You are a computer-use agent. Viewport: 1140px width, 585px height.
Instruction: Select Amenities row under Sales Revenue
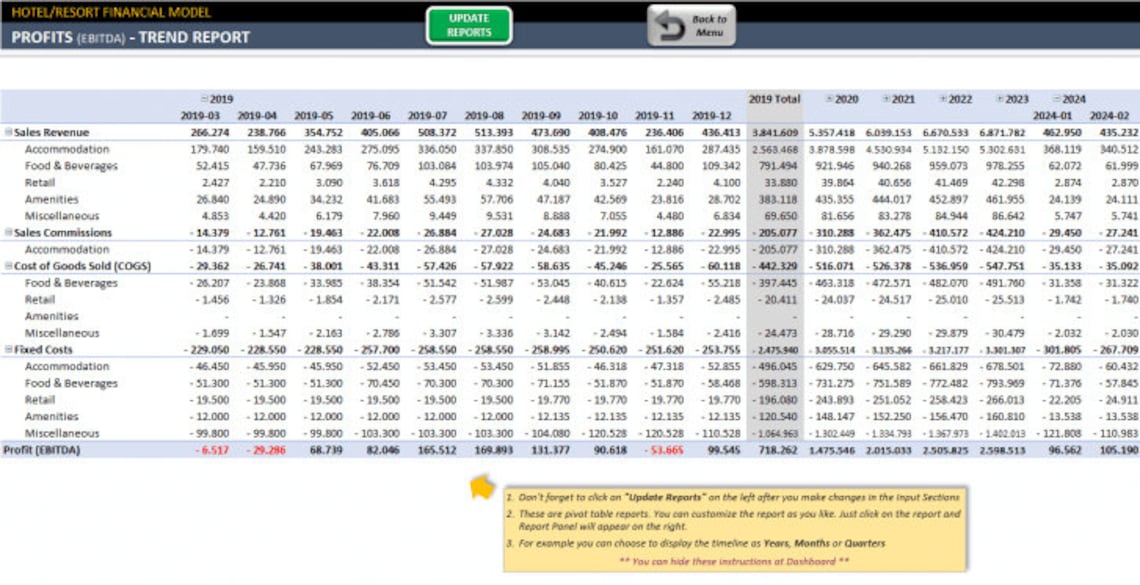(x=52, y=199)
